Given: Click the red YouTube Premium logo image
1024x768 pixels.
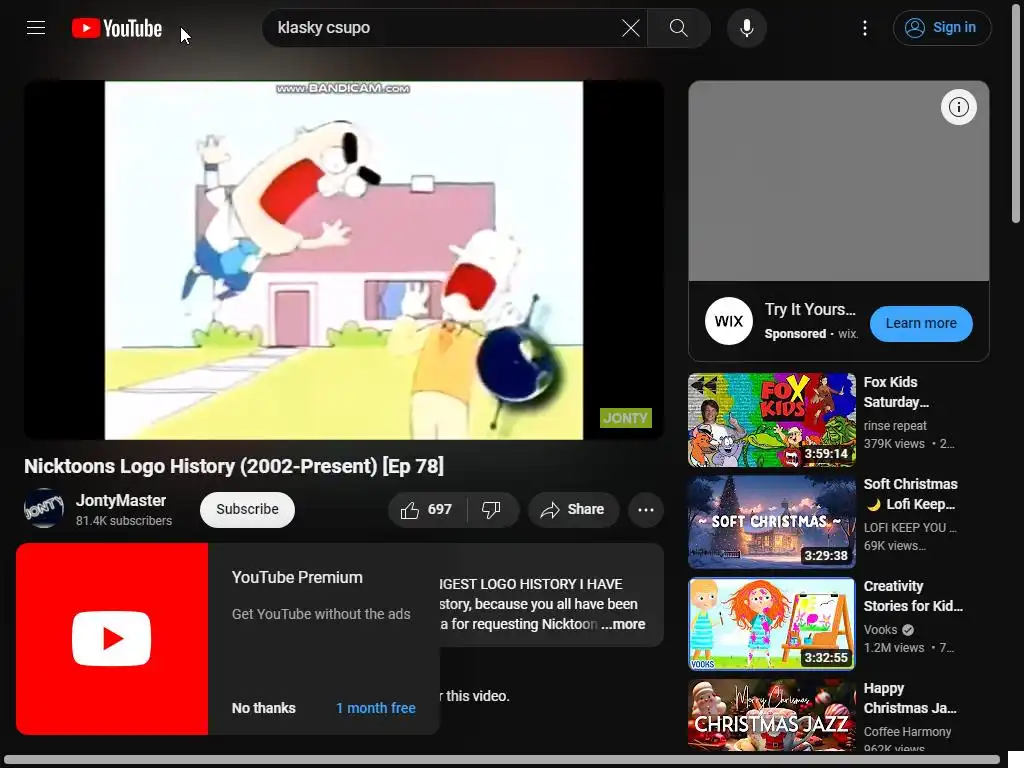Looking at the screenshot, I should click(112, 639).
